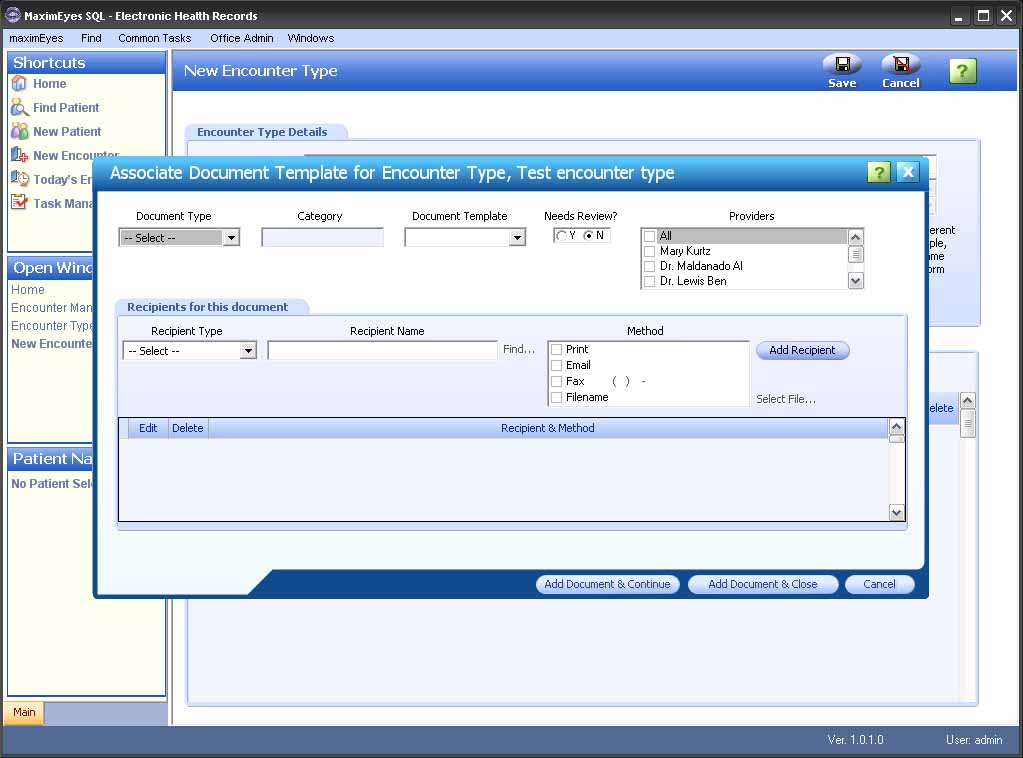Screen dimensions: 1023x758
Task: Click the Edit column header
Action: 148,428
